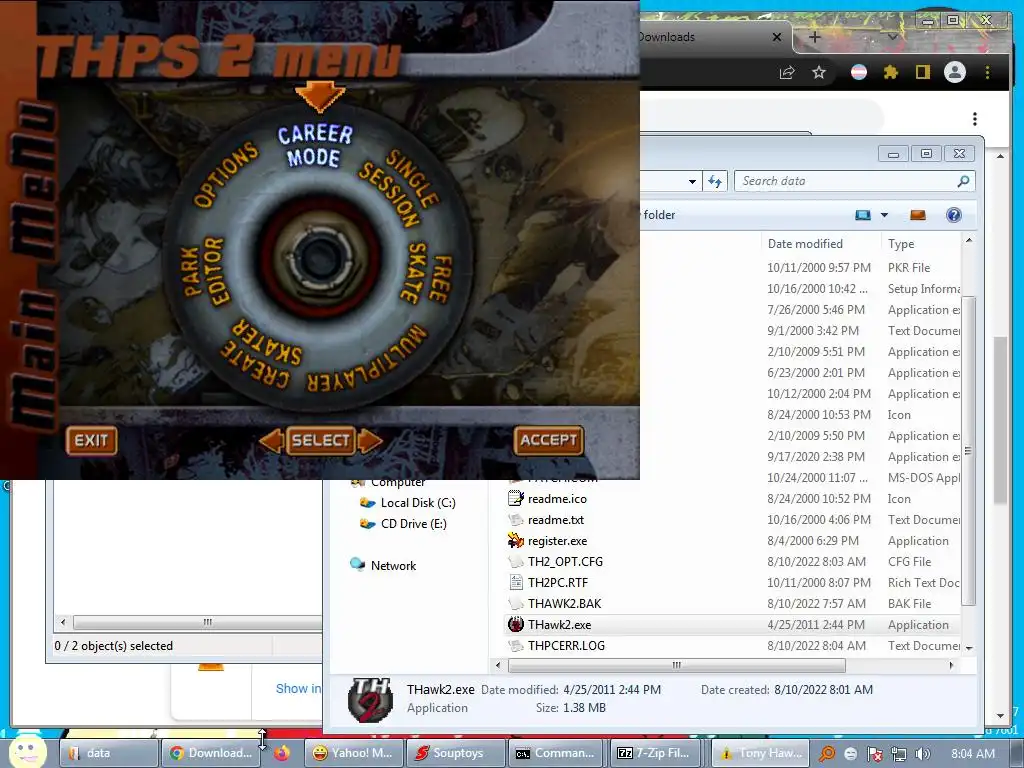Select the readme.txt file
Image resolution: width=1024 pixels, height=768 pixels.
pyautogui.click(x=546, y=520)
